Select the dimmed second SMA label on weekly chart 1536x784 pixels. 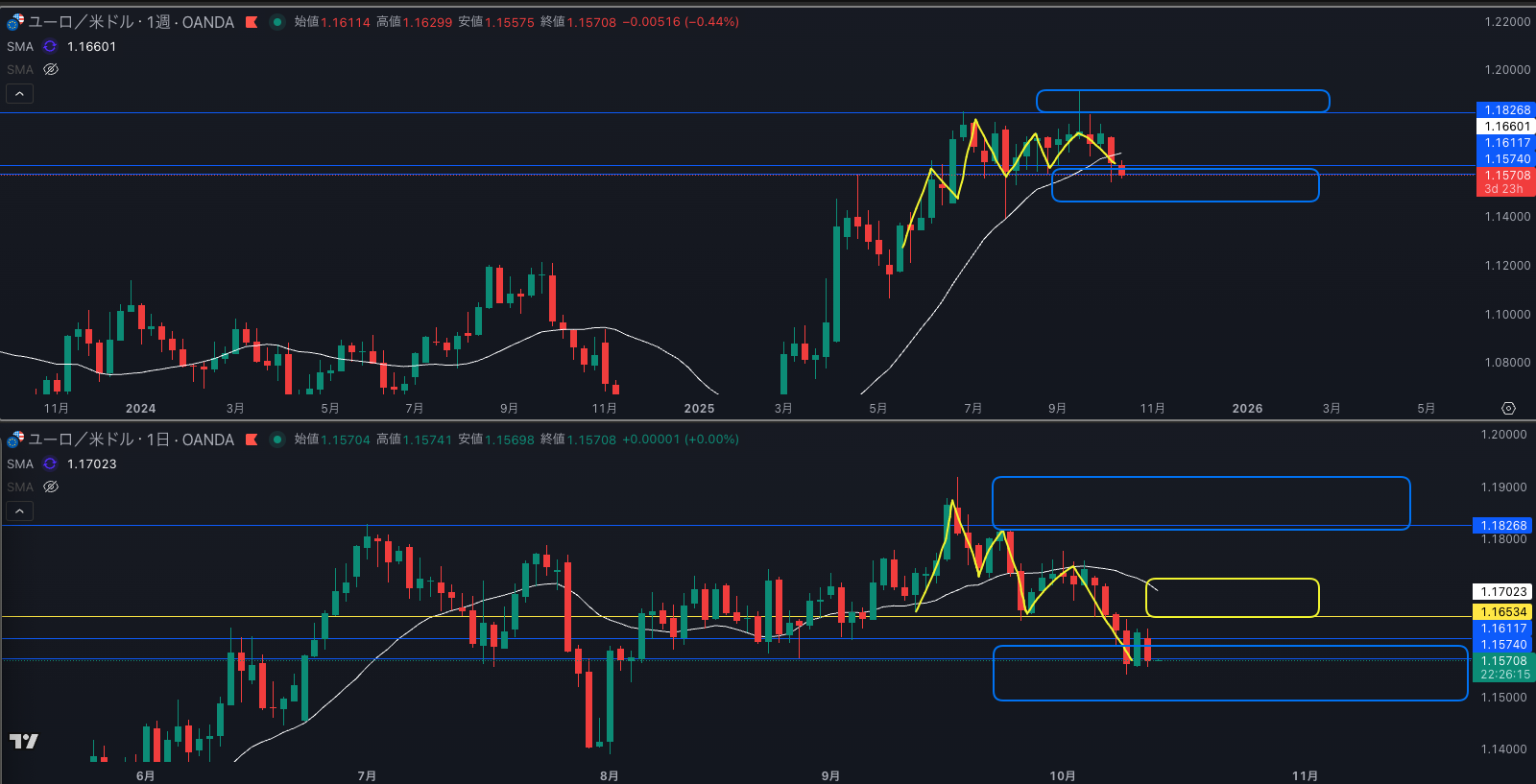(20, 69)
